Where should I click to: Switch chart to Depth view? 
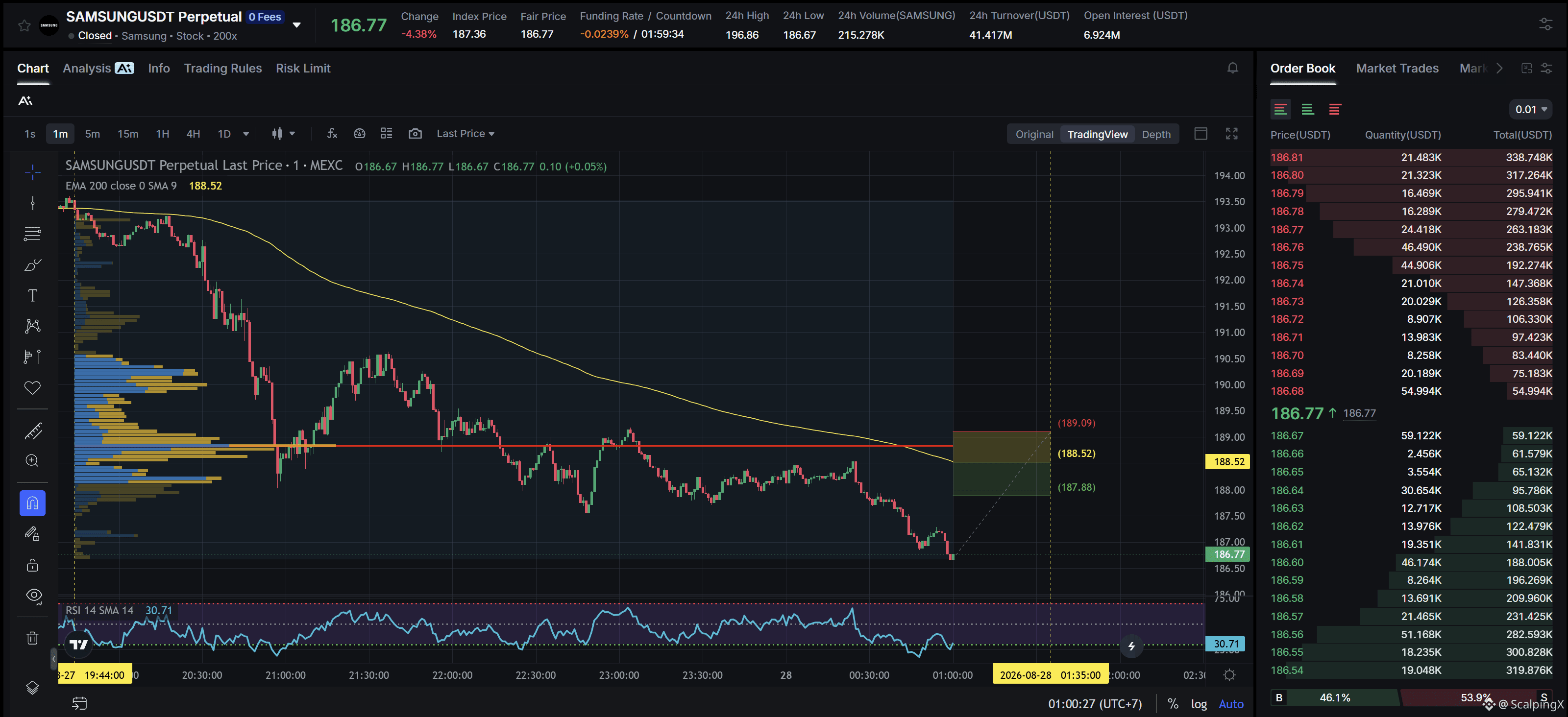tap(1156, 134)
